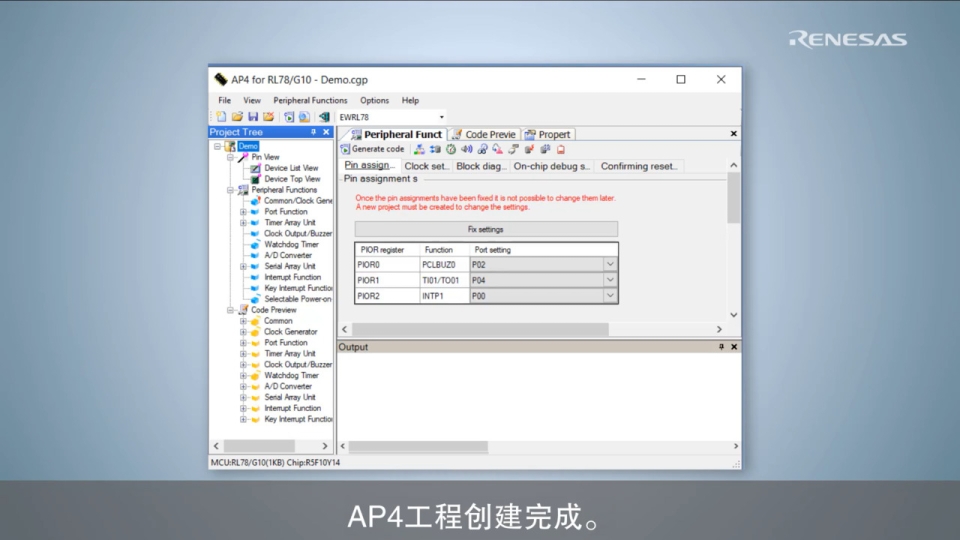Open the PIOR1 port setting dropdown (P04)

pos(610,280)
